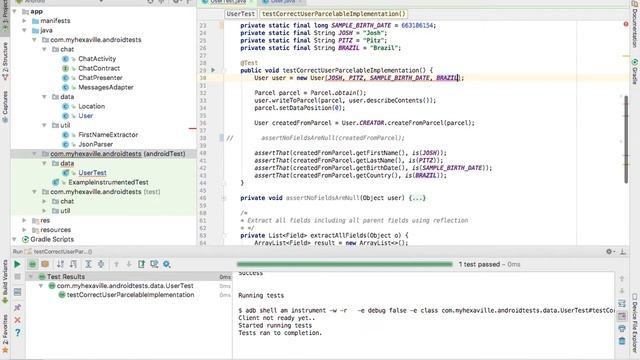
Task: Select Location class in data package
Action: pyautogui.click(x=91, y=106)
